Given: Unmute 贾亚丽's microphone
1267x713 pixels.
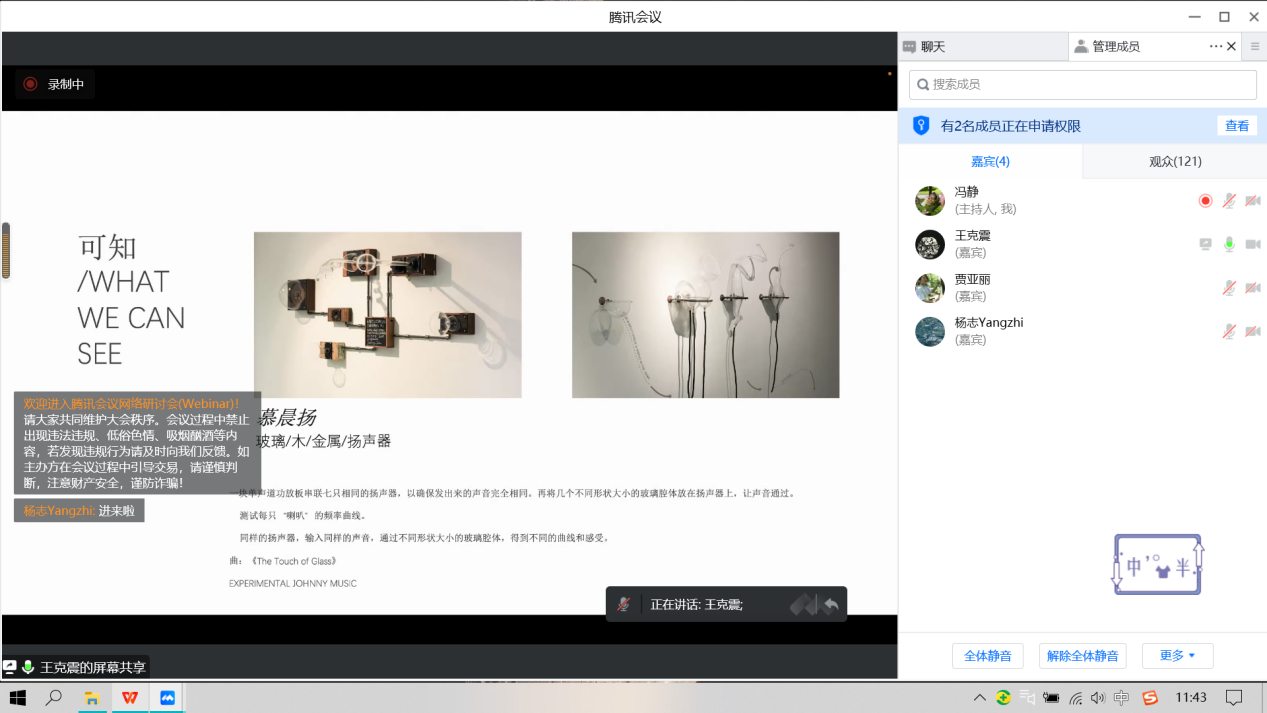Looking at the screenshot, I should pyautogui.click(x=1229, y=288).
